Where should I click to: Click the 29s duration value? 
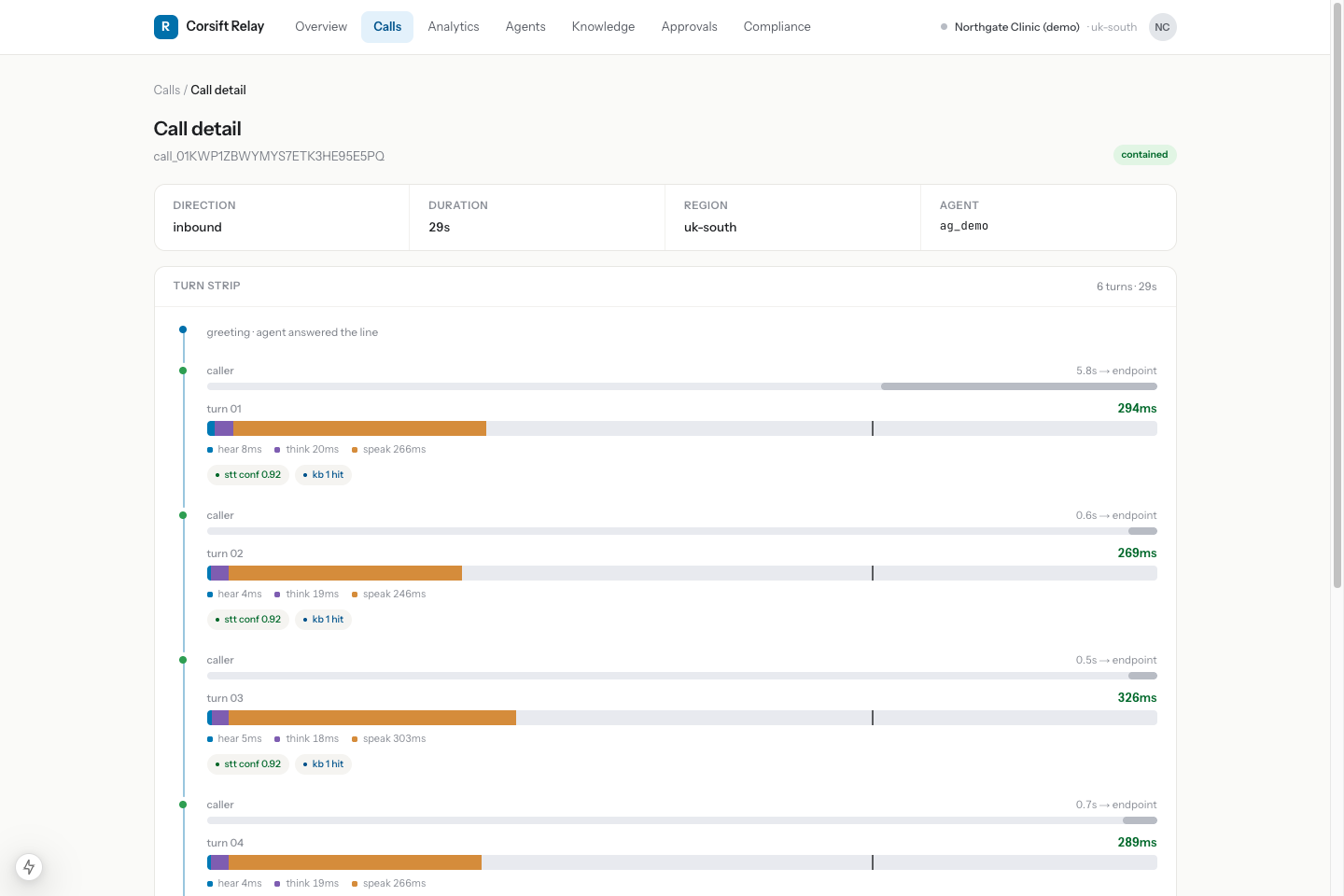pos(440,228)
